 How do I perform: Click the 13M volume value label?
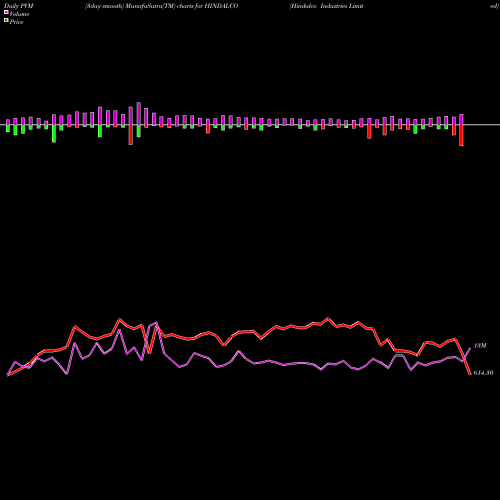[480, 346]
